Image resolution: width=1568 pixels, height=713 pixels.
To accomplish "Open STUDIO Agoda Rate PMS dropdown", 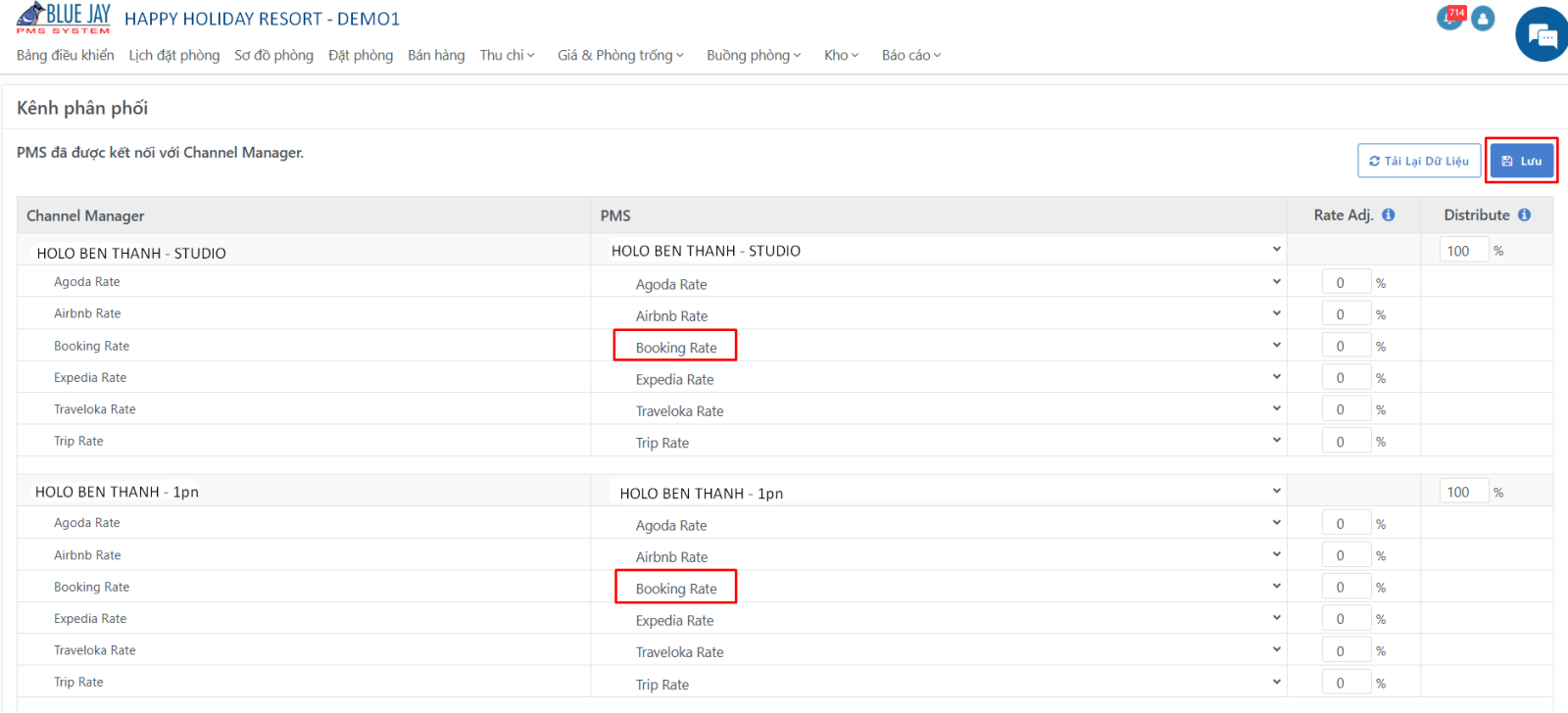I will click(x=946, y=283).
